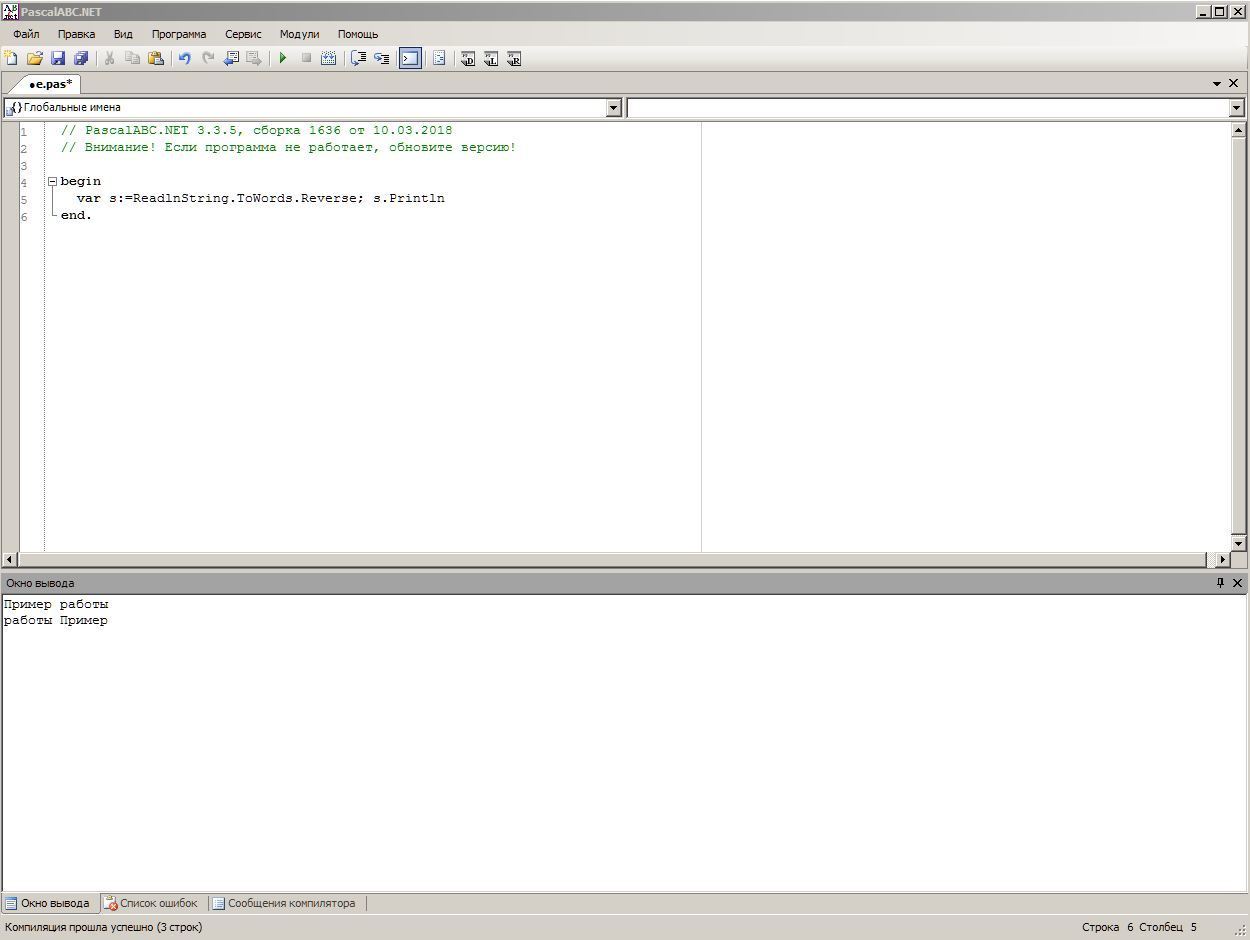This screenshot has width=1250, height=940.
Task: Save the current file with the diskette icon
Action: tap(58, 59)
